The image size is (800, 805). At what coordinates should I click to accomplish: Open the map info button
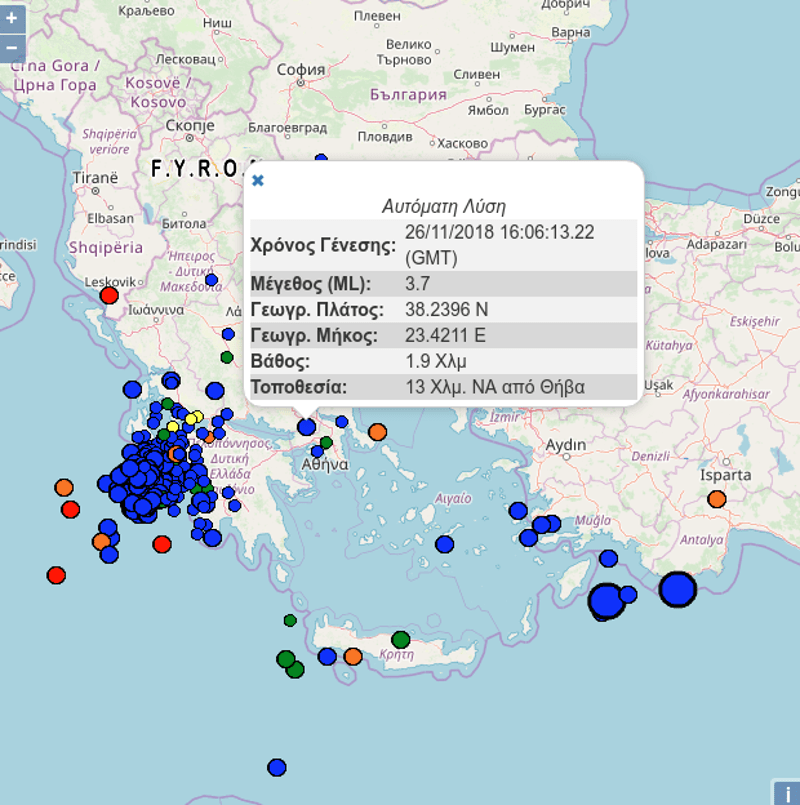[786, 793]
